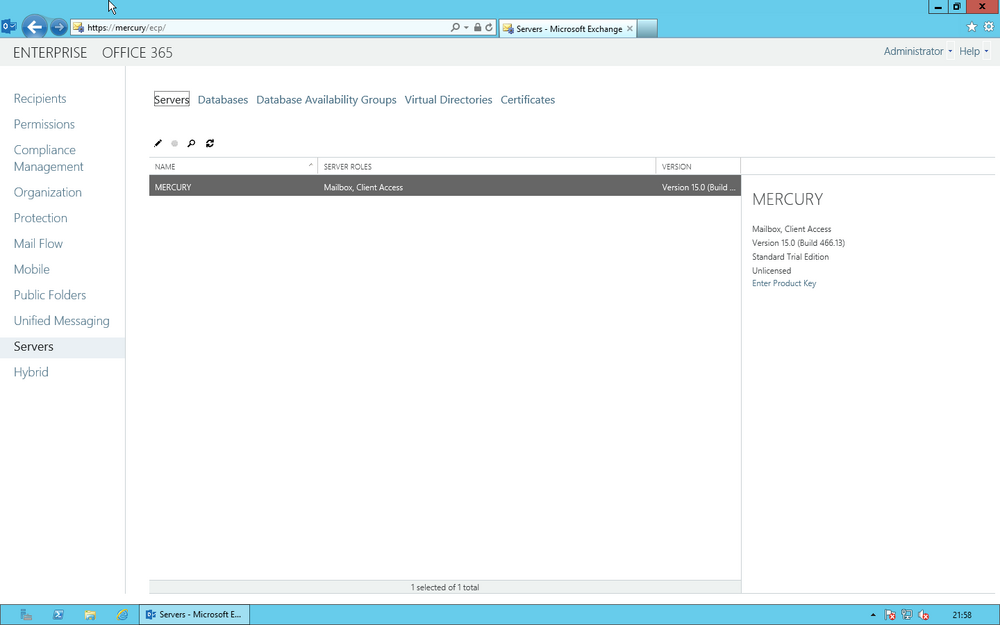The height and width of the screenshot is (625, 1000).
Task: Open Permissions in the left navigation
Action: pyautogui.click(x=44, y=124)
